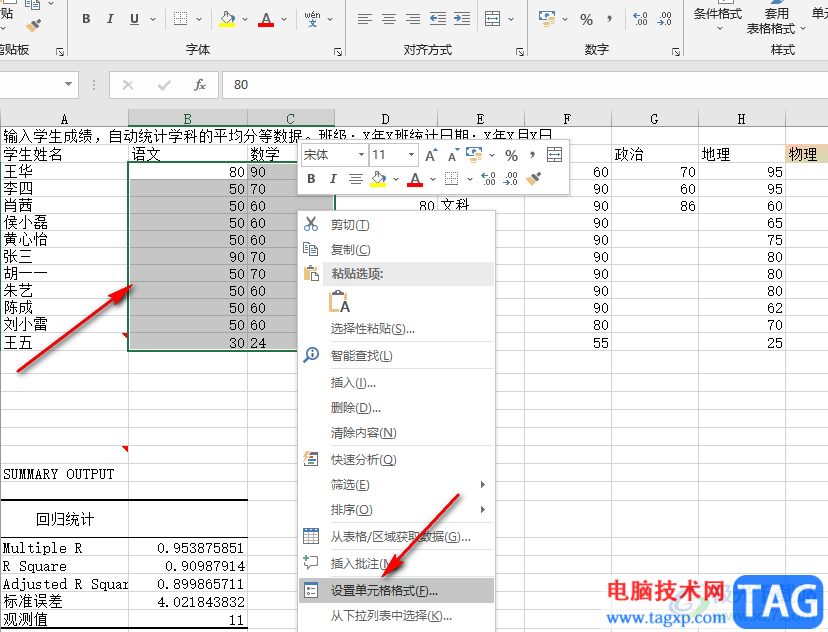Open the ribbon fill color dropdown arrow
This screenshot has width=828, height=632.
pos(245,19)
